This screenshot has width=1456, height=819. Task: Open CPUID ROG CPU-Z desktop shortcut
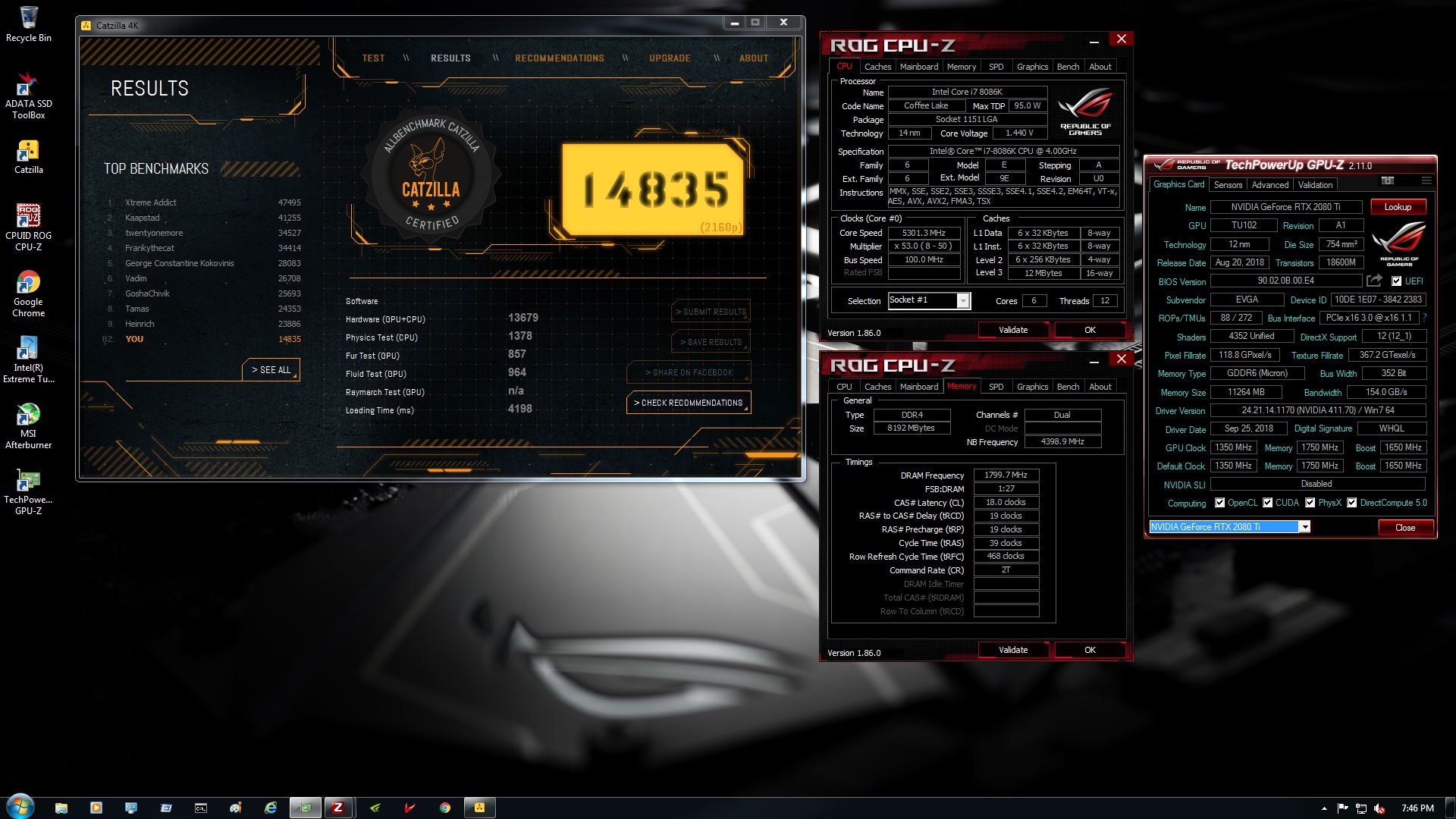[x=28, y=227]
